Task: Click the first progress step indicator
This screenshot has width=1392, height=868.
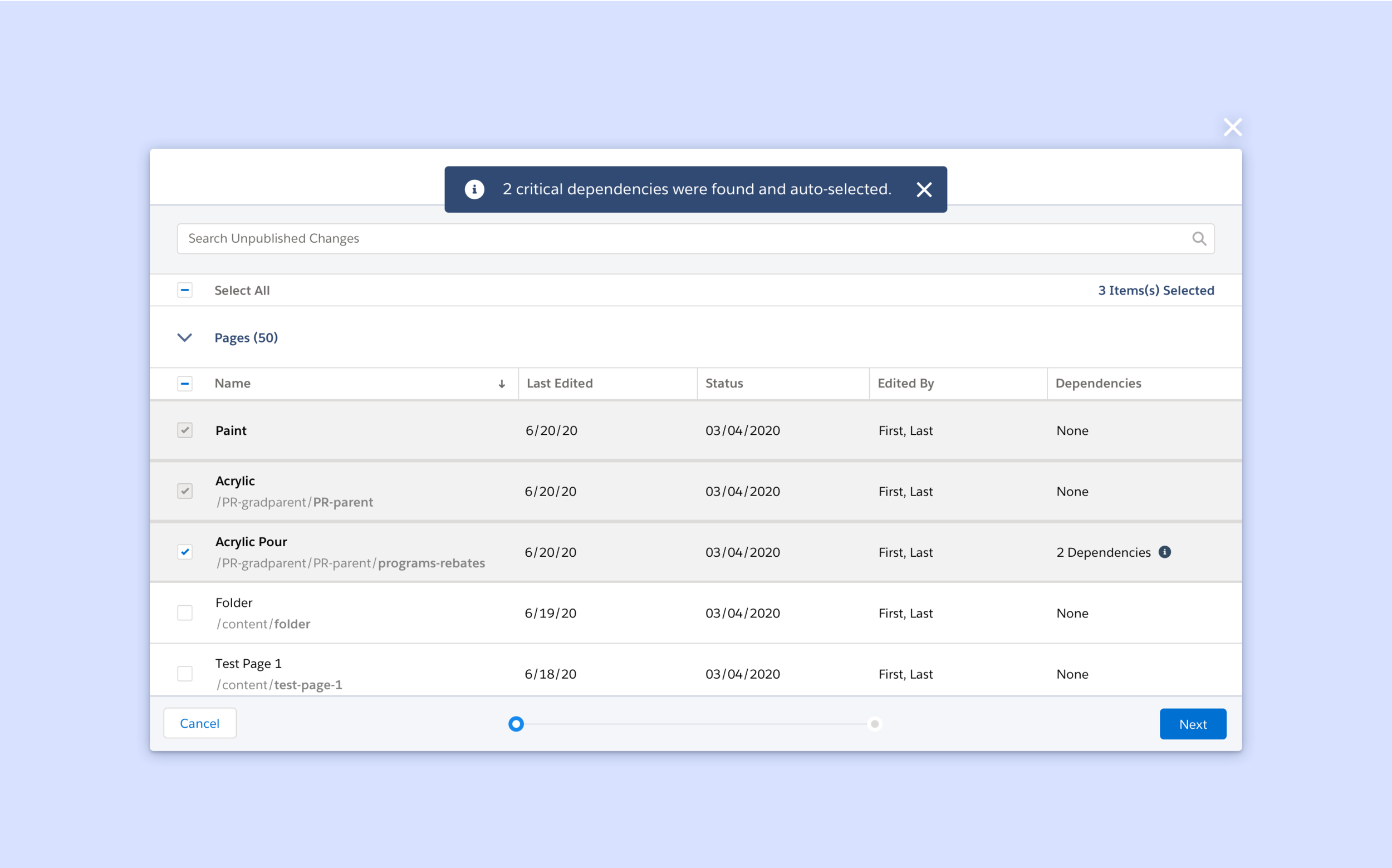Action: click(x=516, y=724)
